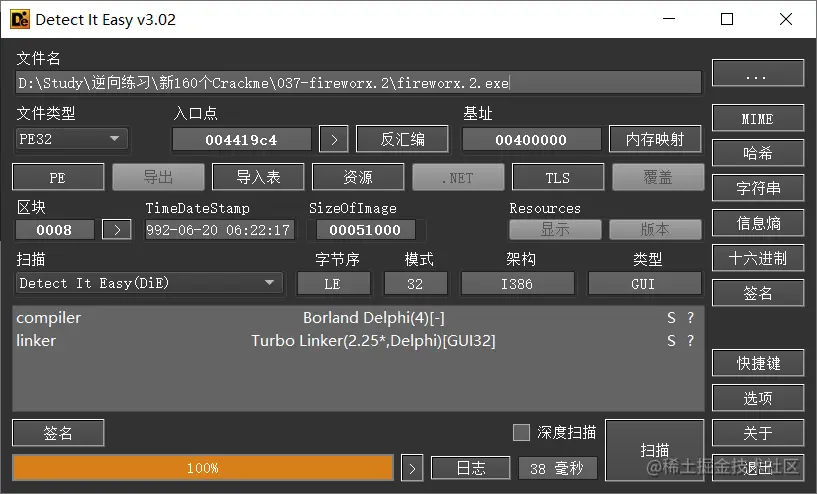817x494 pixels.
Task: Expand the PE32 file type dropdown
Action: pyautogui.click(x=71, y=139)
